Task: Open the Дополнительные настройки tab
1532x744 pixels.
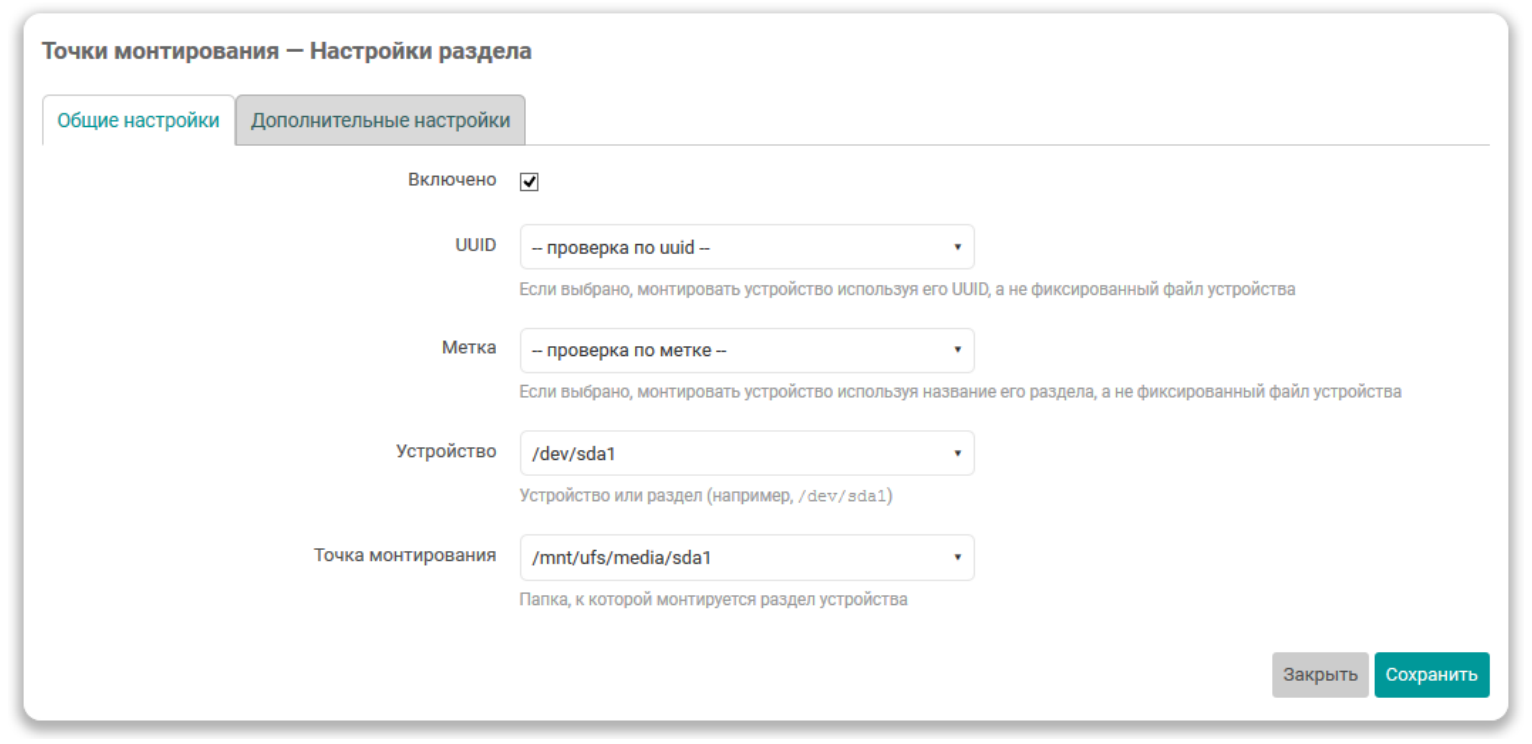Action: (x=380, y=121)
